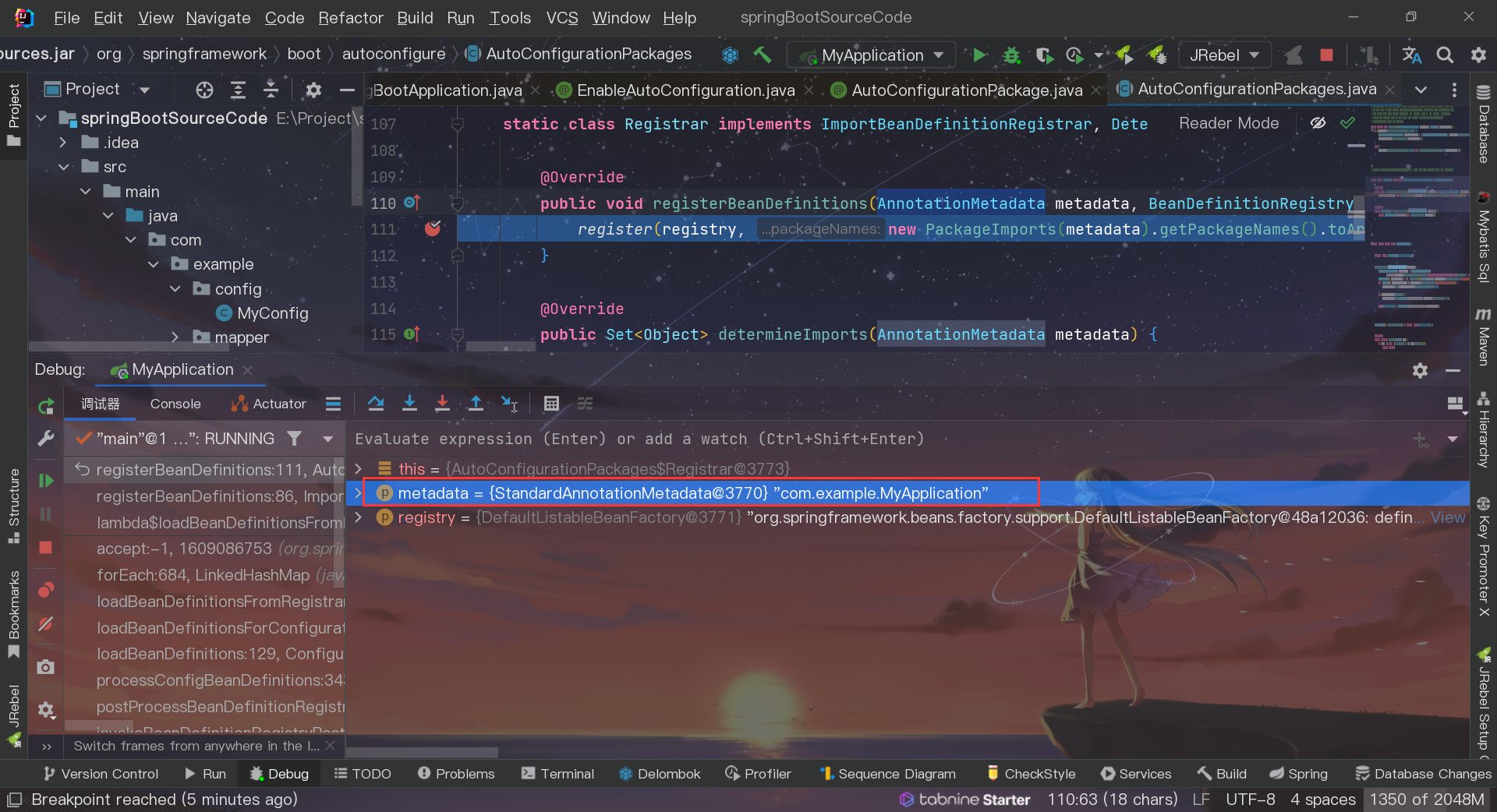The height and width of the screenshot is (812, 1497).
Task: Toggle the thread filter funnel icon
Action: tap(294, 439)
